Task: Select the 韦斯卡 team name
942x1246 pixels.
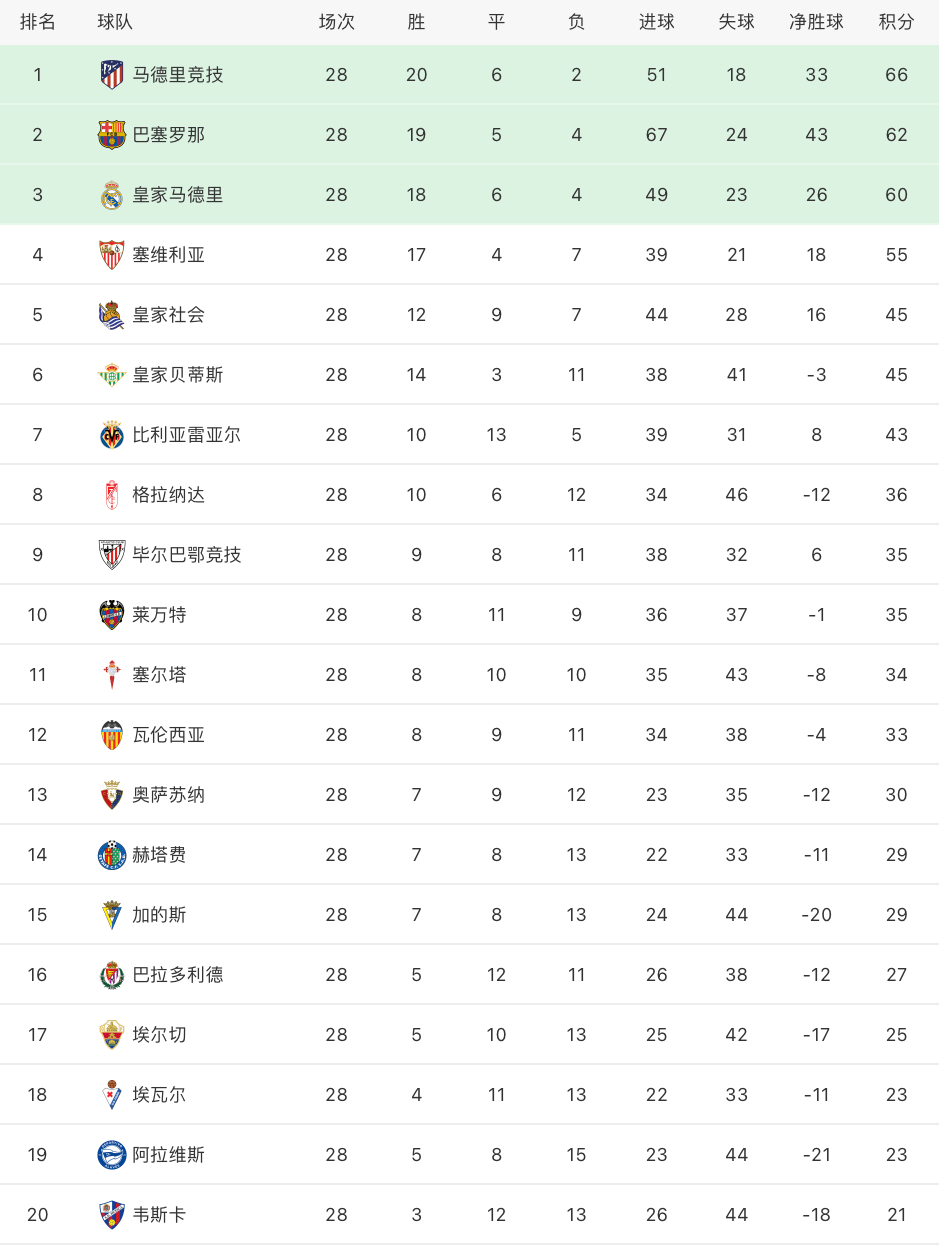Action: point(160,1214)
